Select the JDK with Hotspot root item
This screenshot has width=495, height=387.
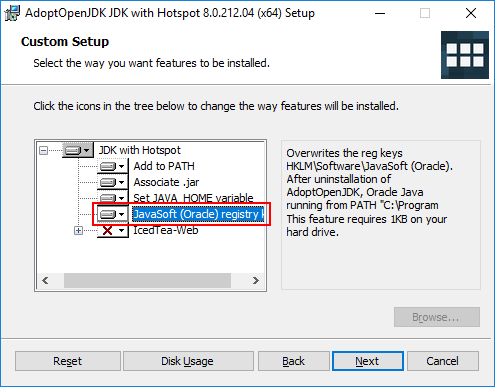click(x=140, y=150)
